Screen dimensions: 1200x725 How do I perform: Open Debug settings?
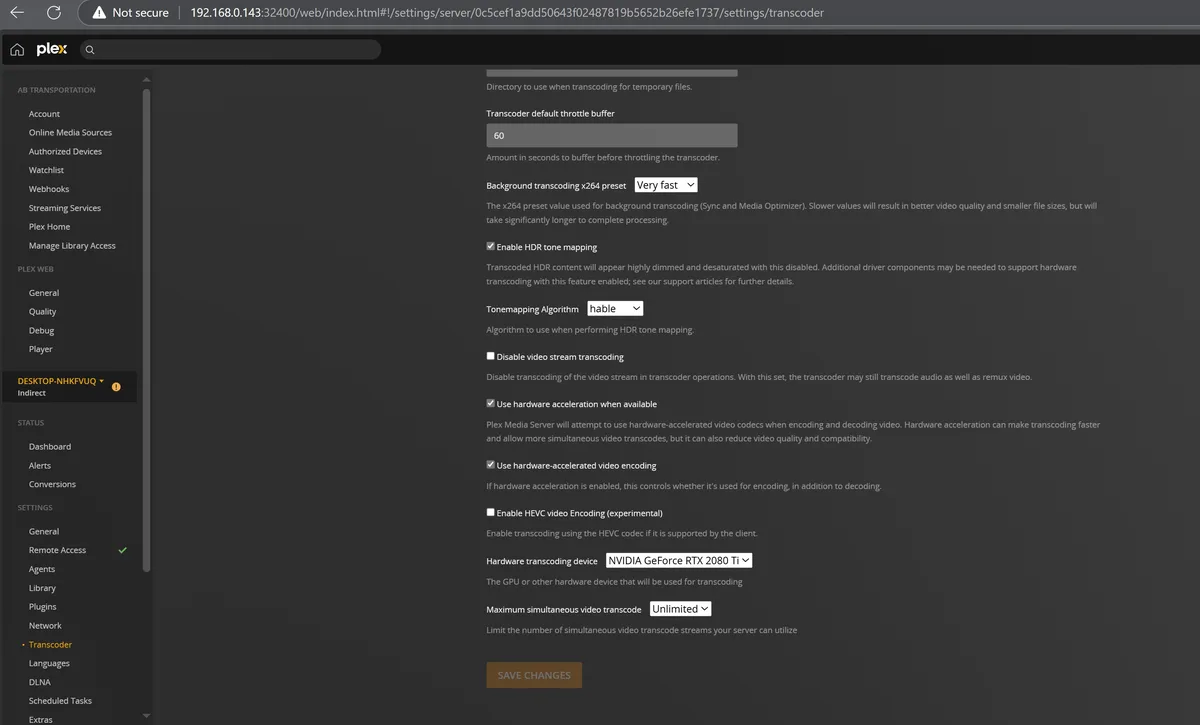click(41, 330)
